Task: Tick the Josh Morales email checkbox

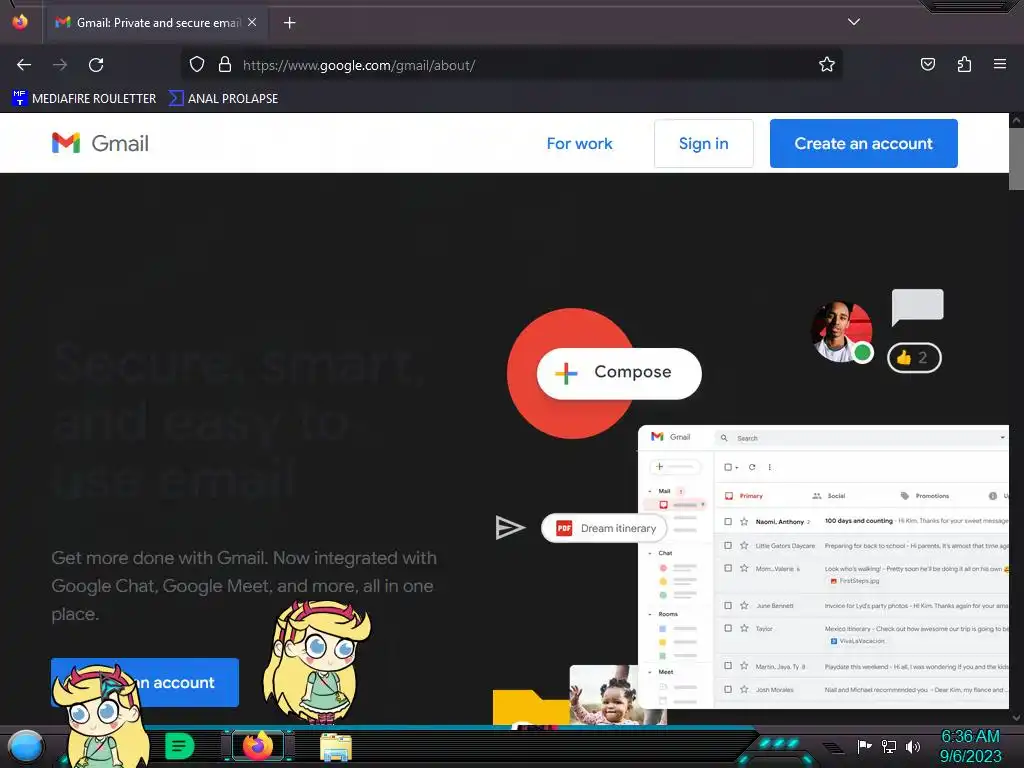Action: [x=728, y=689]
